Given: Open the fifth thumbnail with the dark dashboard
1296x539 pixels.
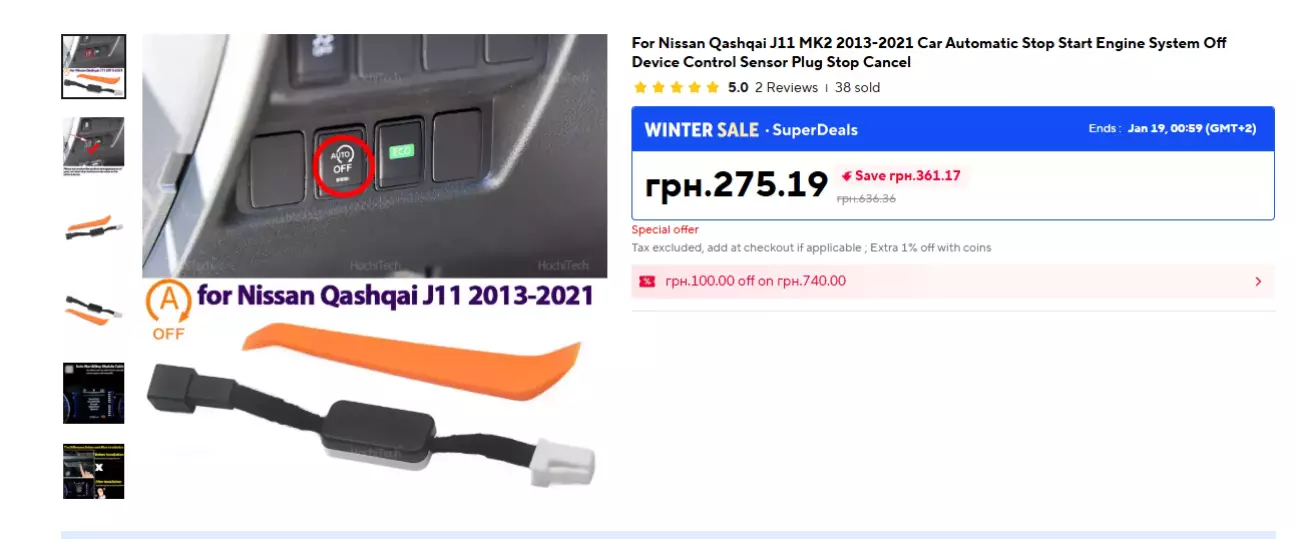Looking at the screenshot, I should coord(93,393).
